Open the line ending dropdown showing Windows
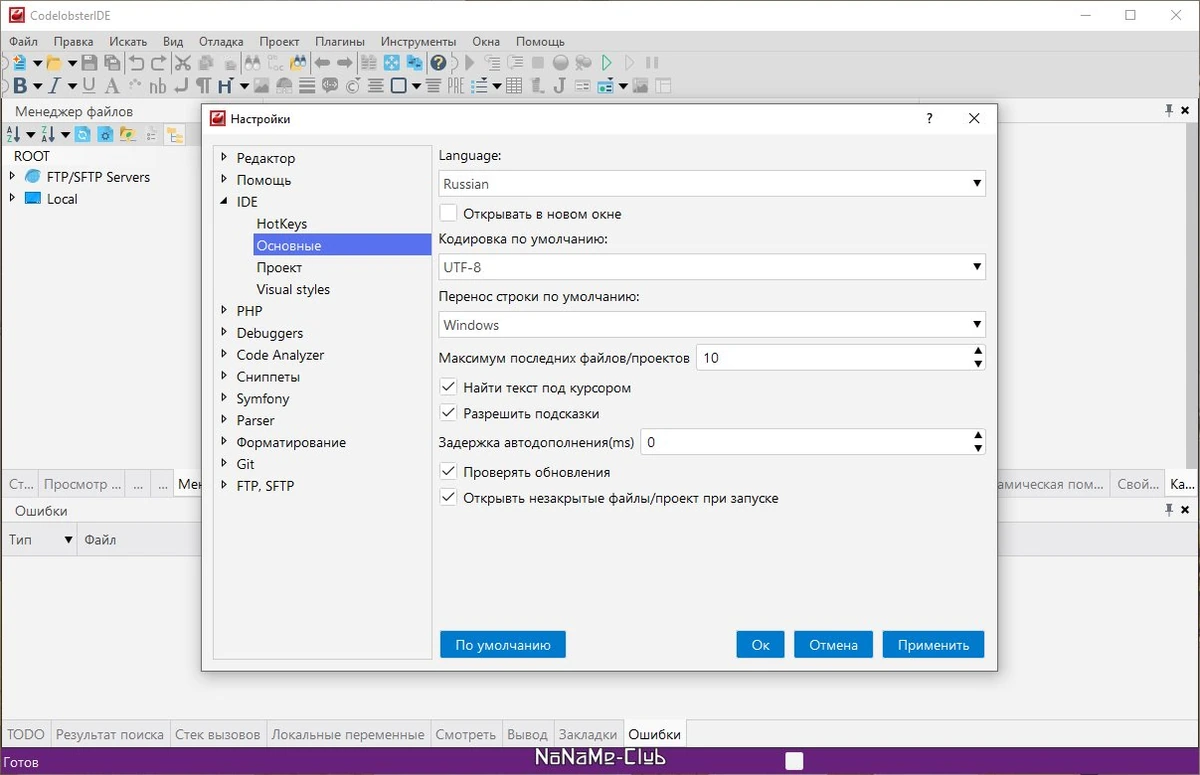The image size is (1200, 775). pos(712,325)
